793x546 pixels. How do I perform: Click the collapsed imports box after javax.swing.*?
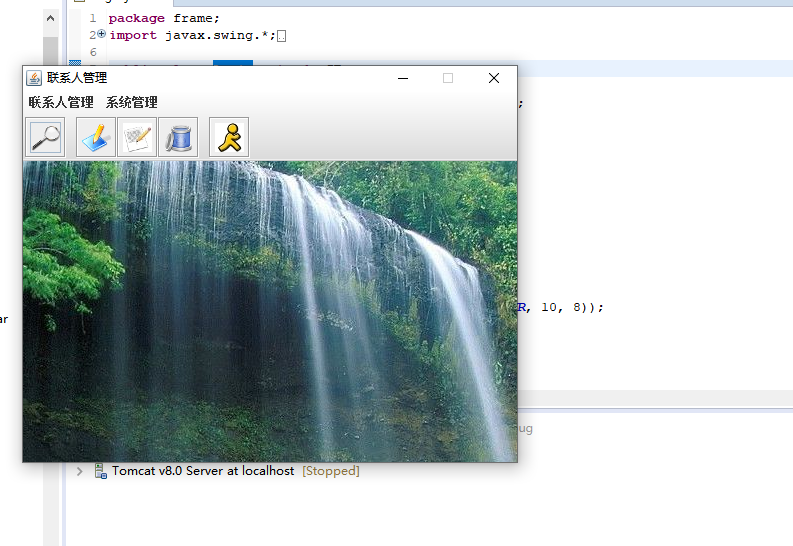(282, 36)
